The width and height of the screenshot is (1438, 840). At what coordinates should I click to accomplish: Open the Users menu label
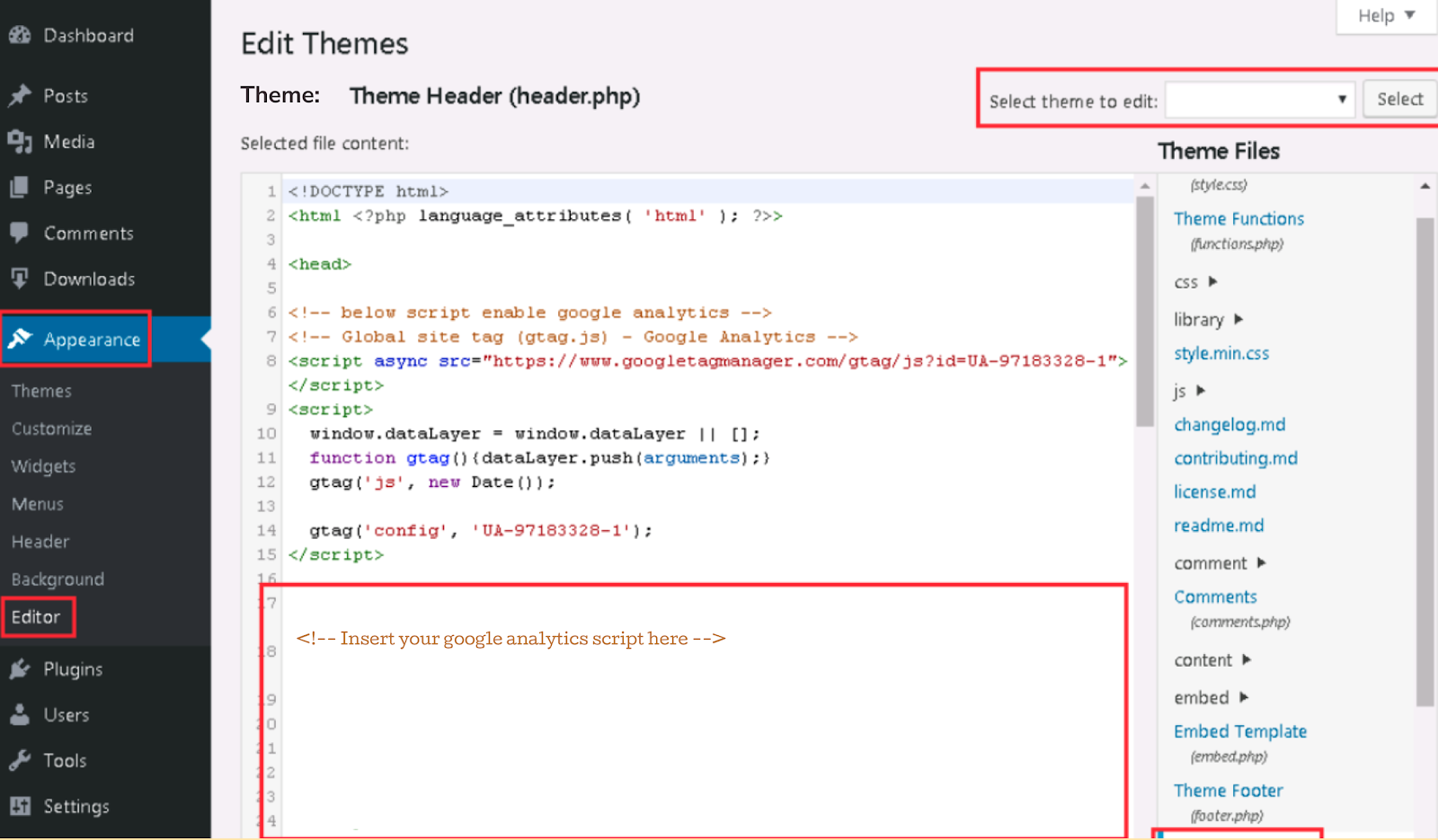(x=67, y=714)
